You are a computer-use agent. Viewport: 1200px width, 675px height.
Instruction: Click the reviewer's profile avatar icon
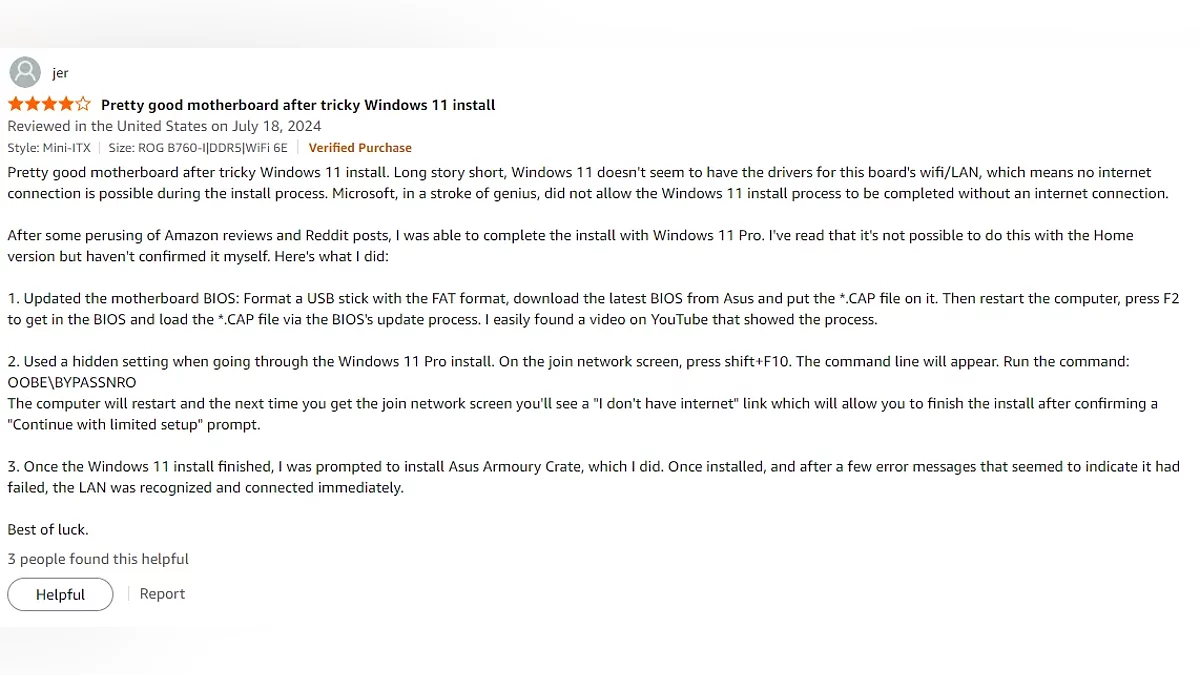tap(25, 72)
